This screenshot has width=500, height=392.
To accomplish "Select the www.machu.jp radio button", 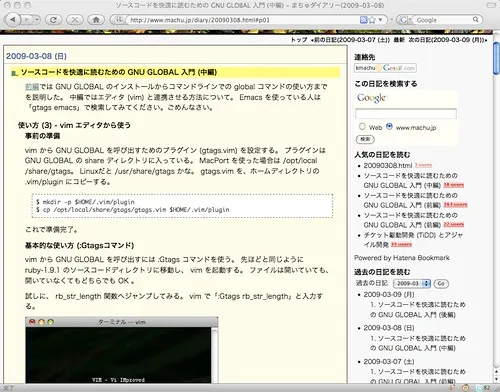I will (x=389, y=126).
